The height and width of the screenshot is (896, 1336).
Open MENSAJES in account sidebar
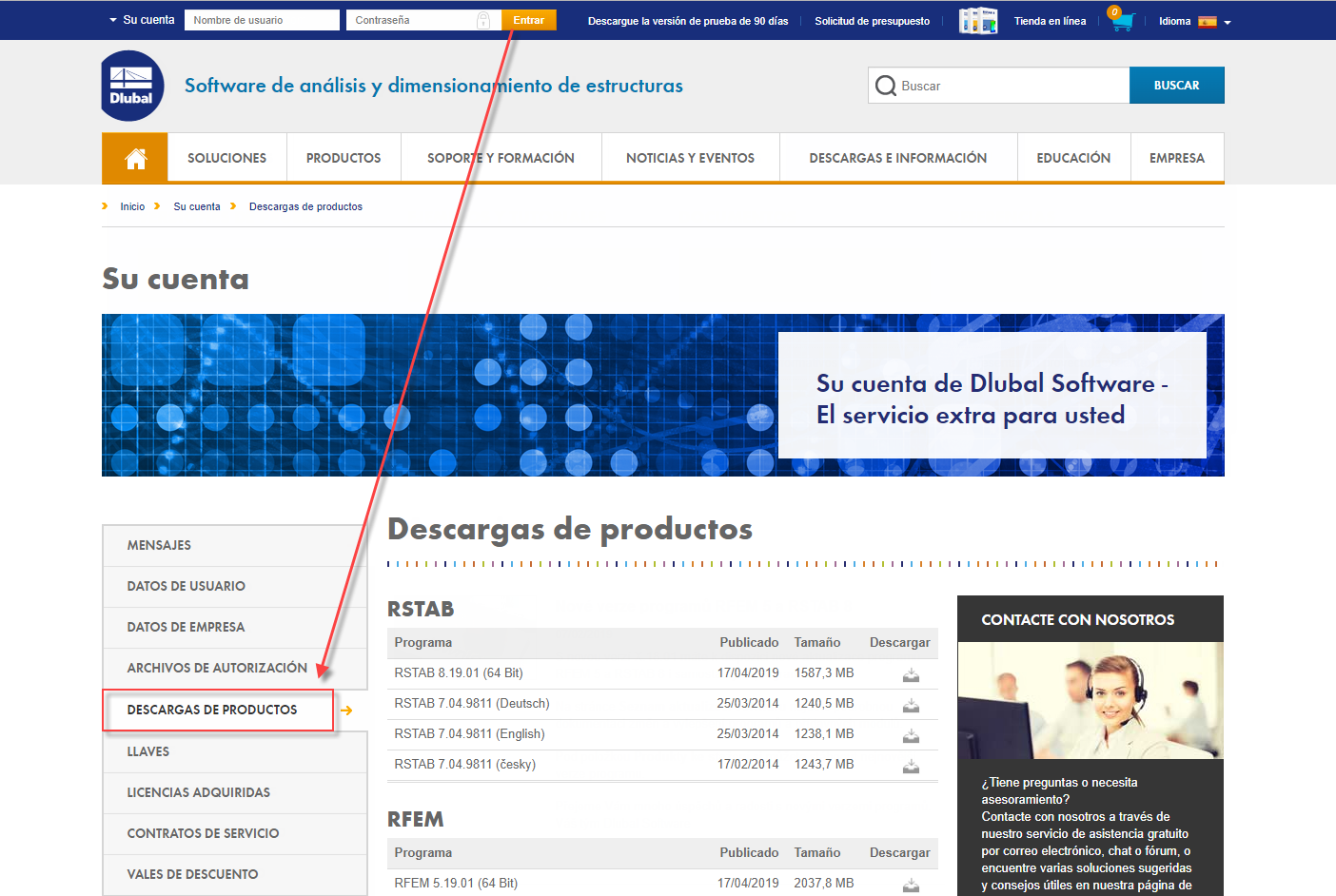pos(234,545)
